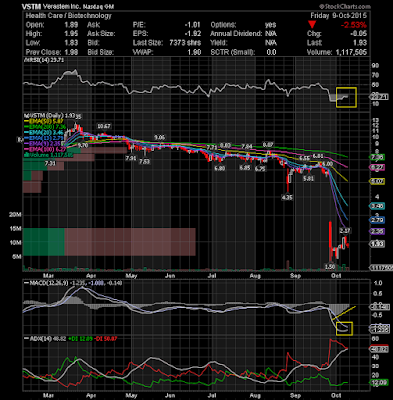
Task: Select Sep on the bottom month axis
Action: coord(295,396)
